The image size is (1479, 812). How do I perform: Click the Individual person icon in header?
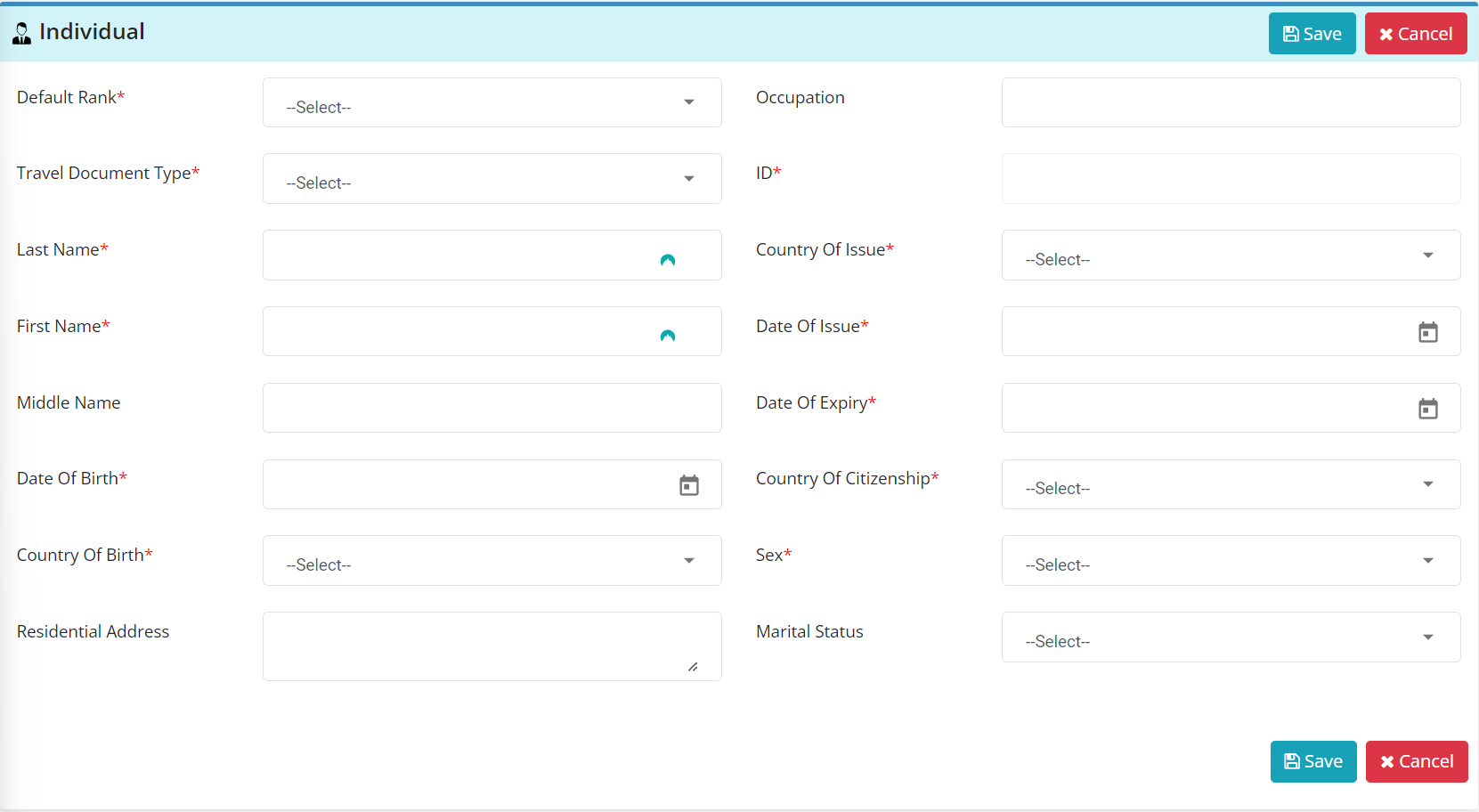[x=21, y=34]
